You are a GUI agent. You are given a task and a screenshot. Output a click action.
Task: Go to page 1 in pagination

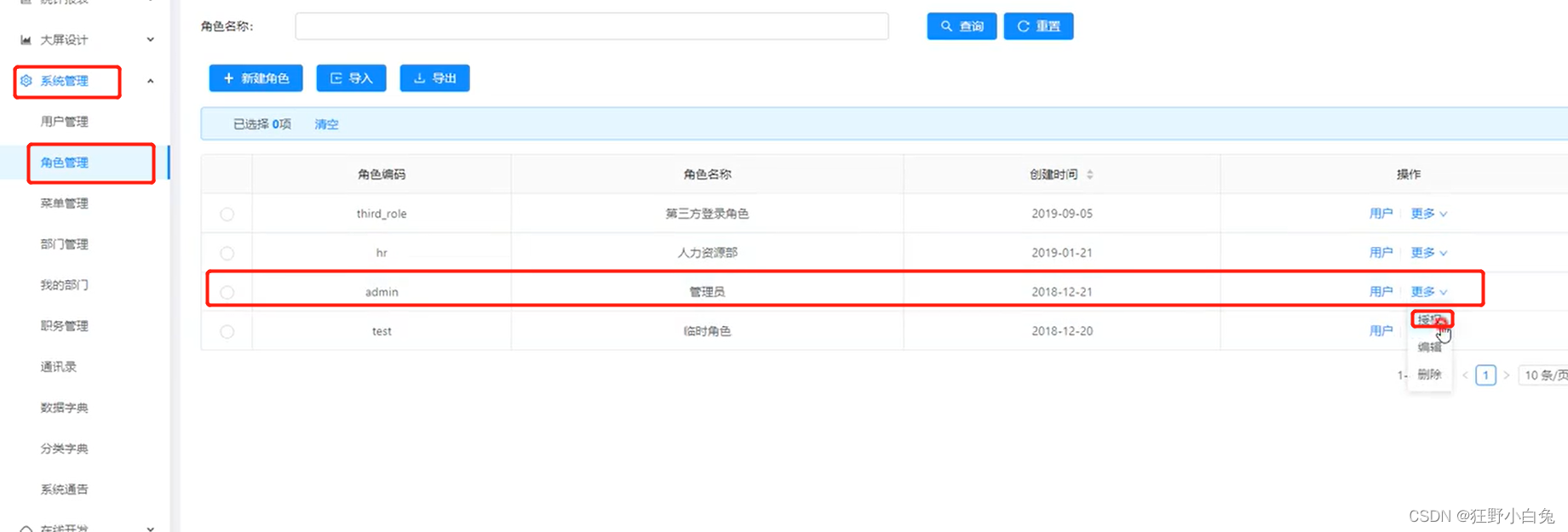pos(1486,375)
